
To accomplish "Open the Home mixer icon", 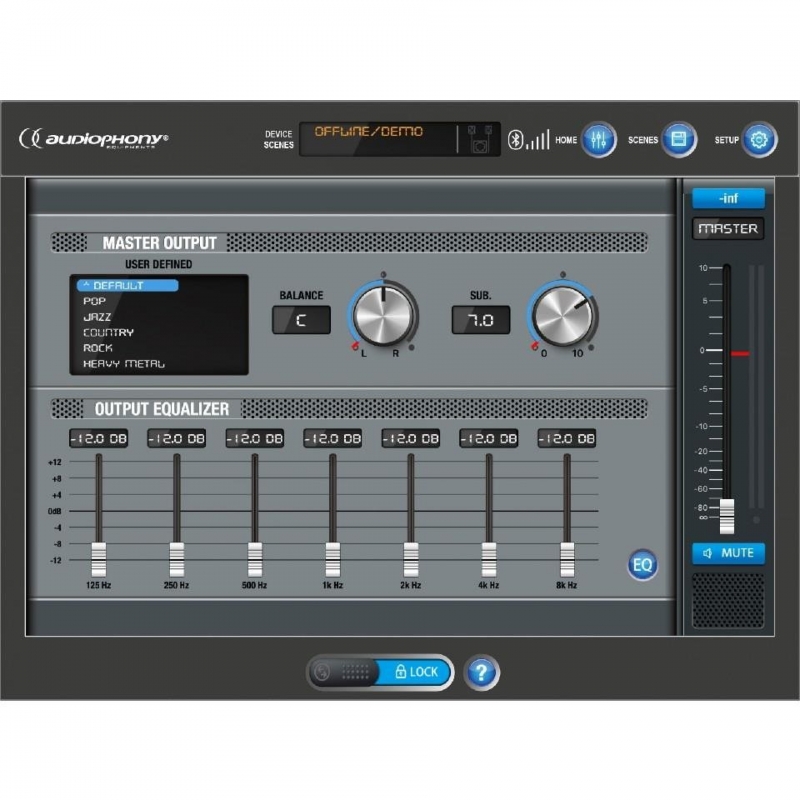I will click(x=599, y=140).
